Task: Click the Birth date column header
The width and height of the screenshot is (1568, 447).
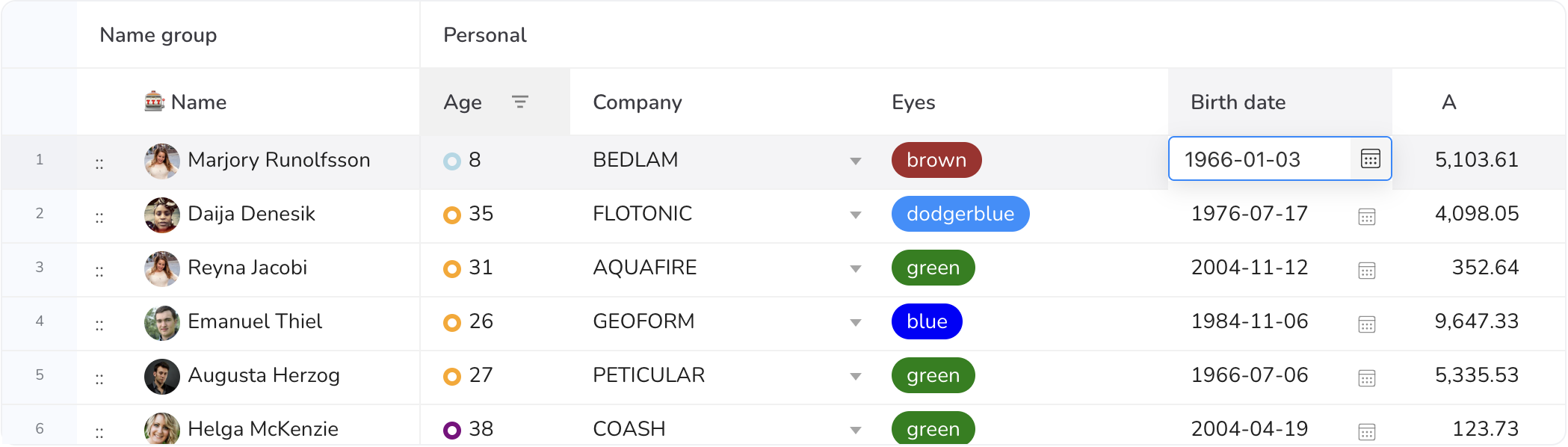Action: click(1238, 102)
